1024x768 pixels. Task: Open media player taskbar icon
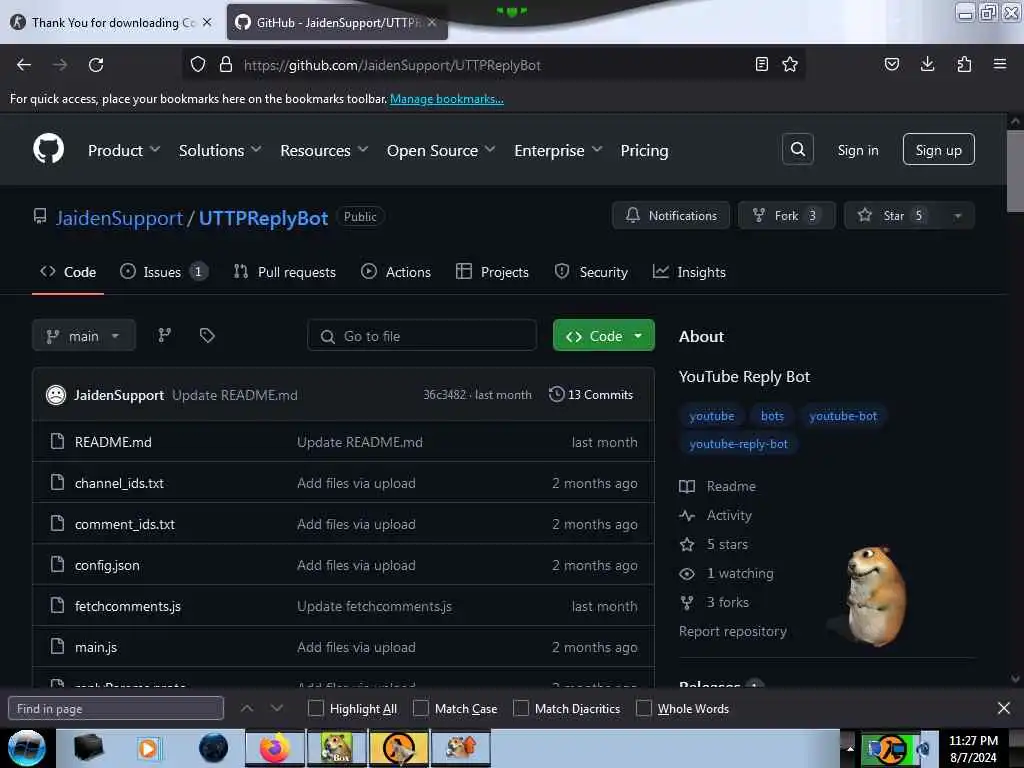(148, 748)
